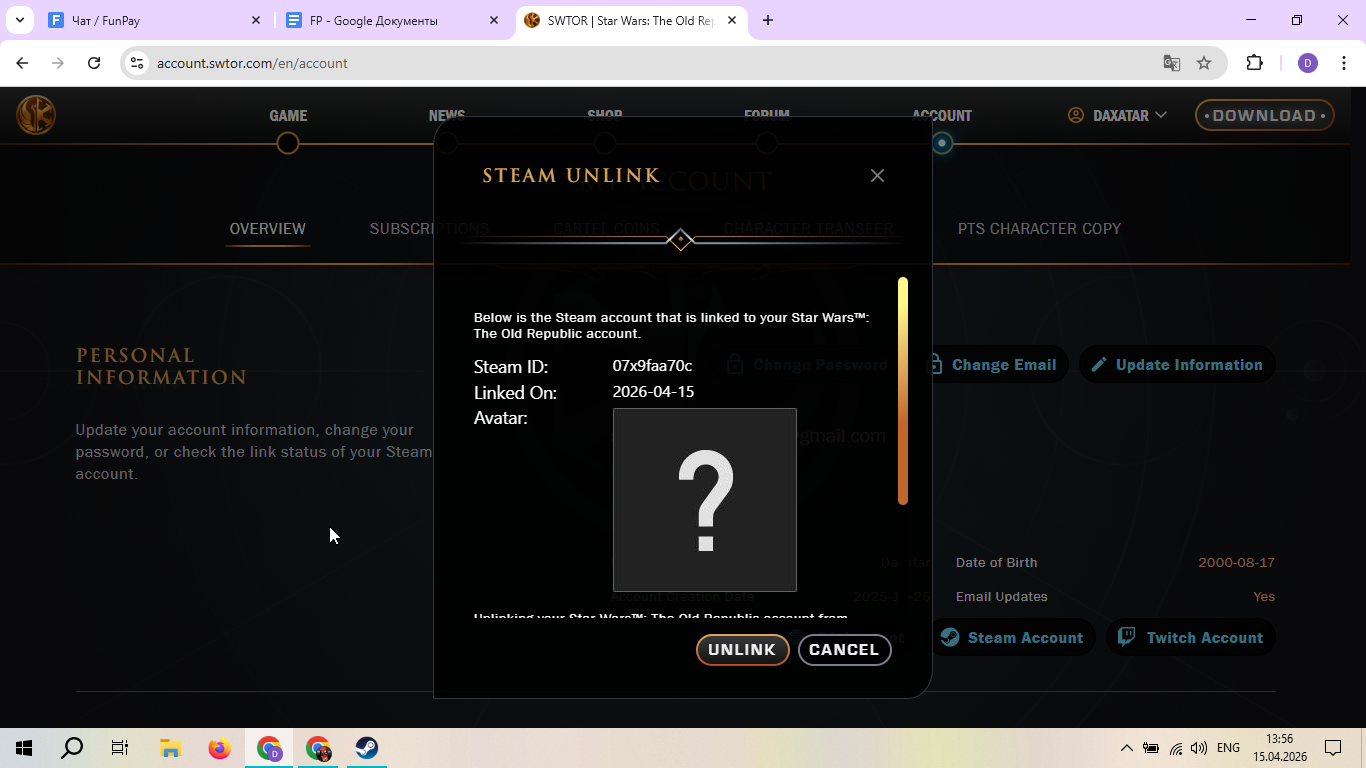This screenshot has height=768, width=1366.
Task: Reload the current page
Action: [x=94, y=63]
